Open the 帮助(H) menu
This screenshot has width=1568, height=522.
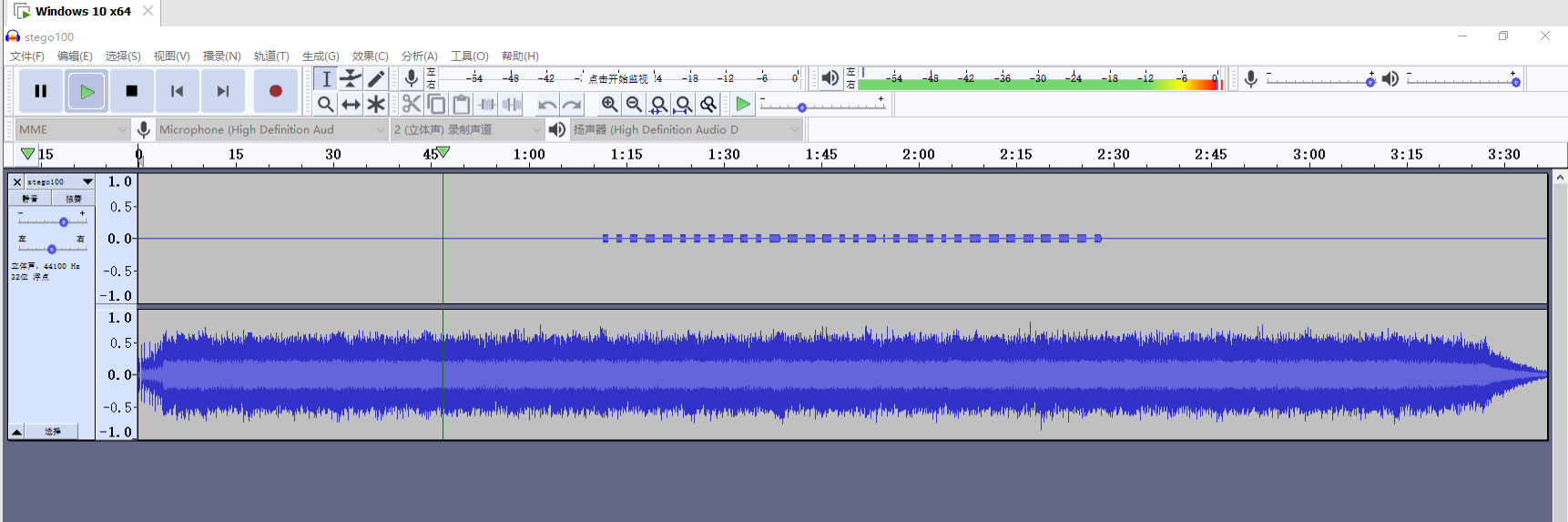click(x=520, y=56)
